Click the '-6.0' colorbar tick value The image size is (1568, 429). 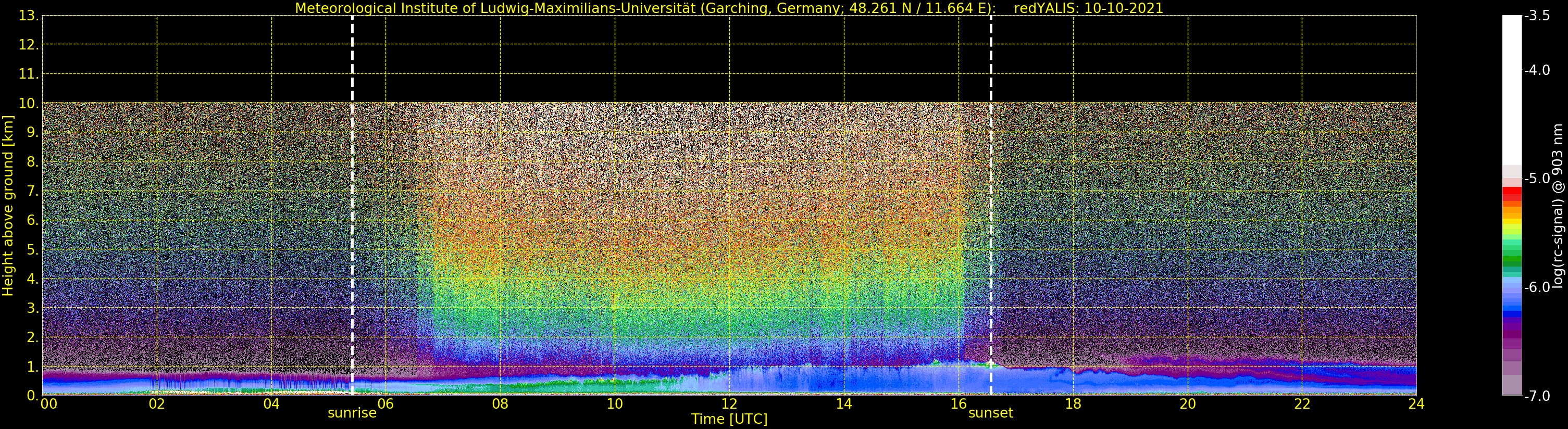click(x=1537, y=287)
